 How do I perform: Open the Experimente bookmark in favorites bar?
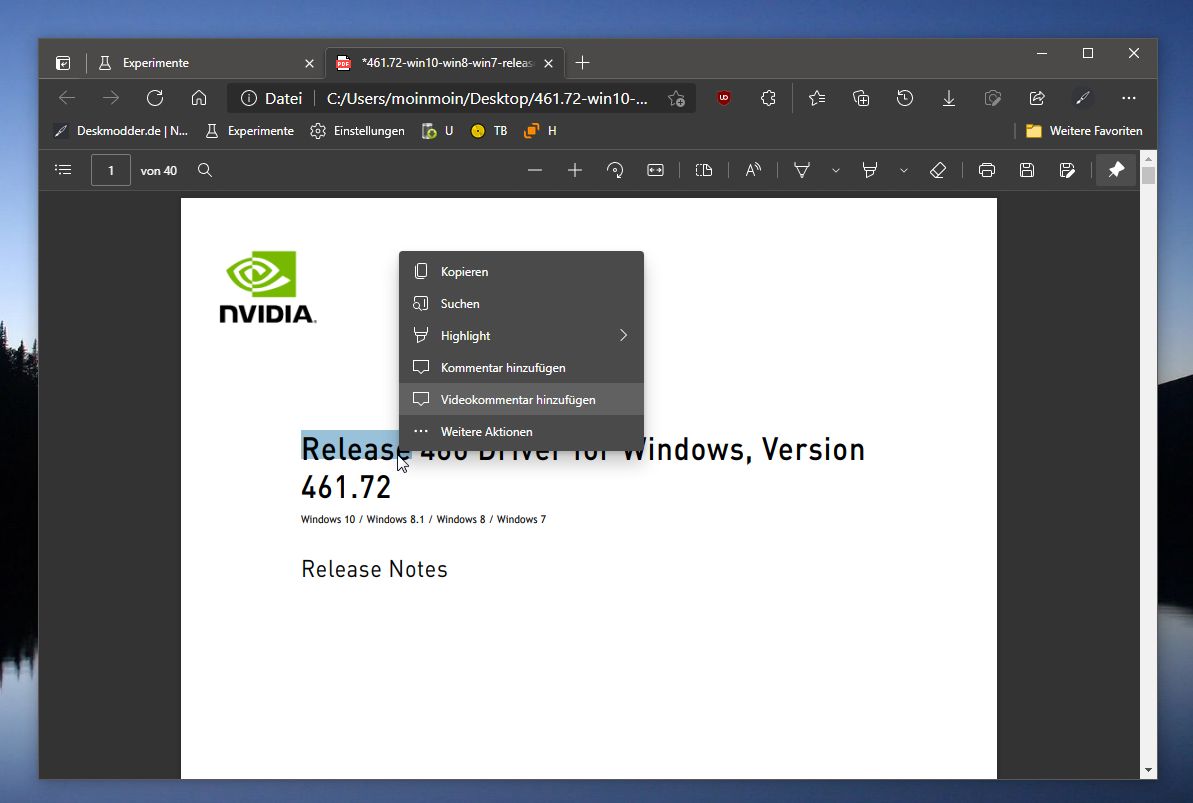250,131
